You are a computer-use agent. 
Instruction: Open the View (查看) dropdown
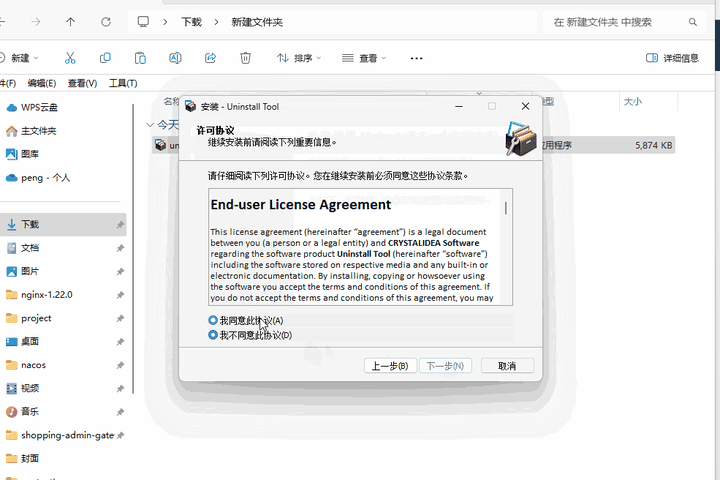pos(364,58)
